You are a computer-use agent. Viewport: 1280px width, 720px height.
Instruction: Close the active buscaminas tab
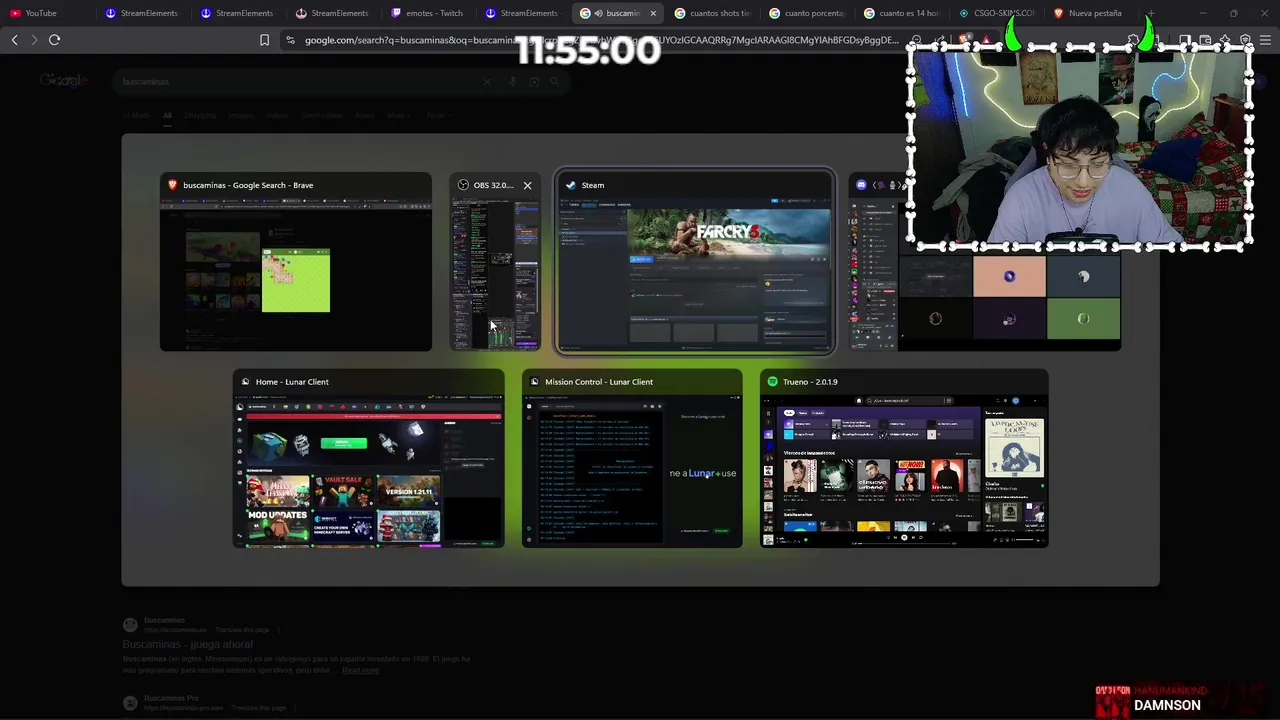click(653, 13)
